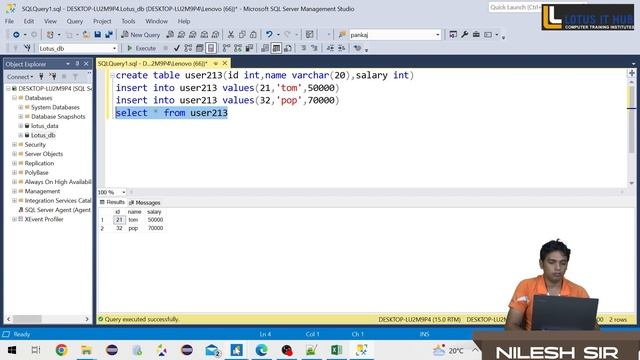Click the Comment out selected lines icon

(x=303, y=48)
